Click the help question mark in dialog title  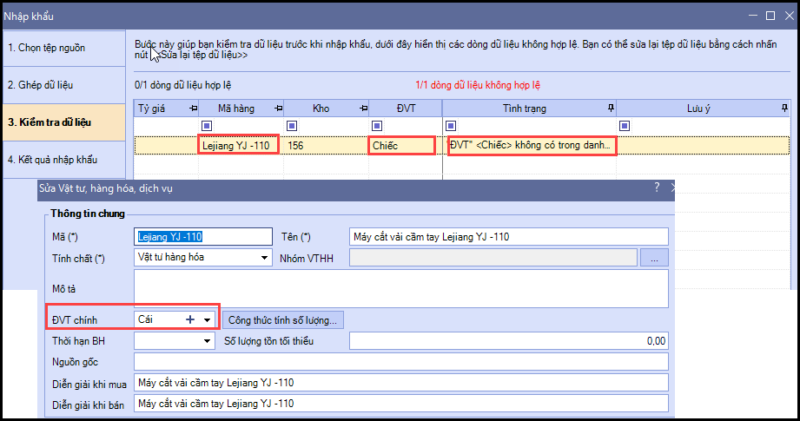click(x=657, y=187)
